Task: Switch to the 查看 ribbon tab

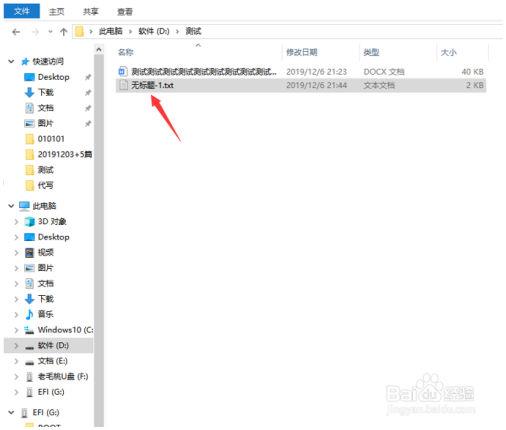Action: click(x=125, y=12)
